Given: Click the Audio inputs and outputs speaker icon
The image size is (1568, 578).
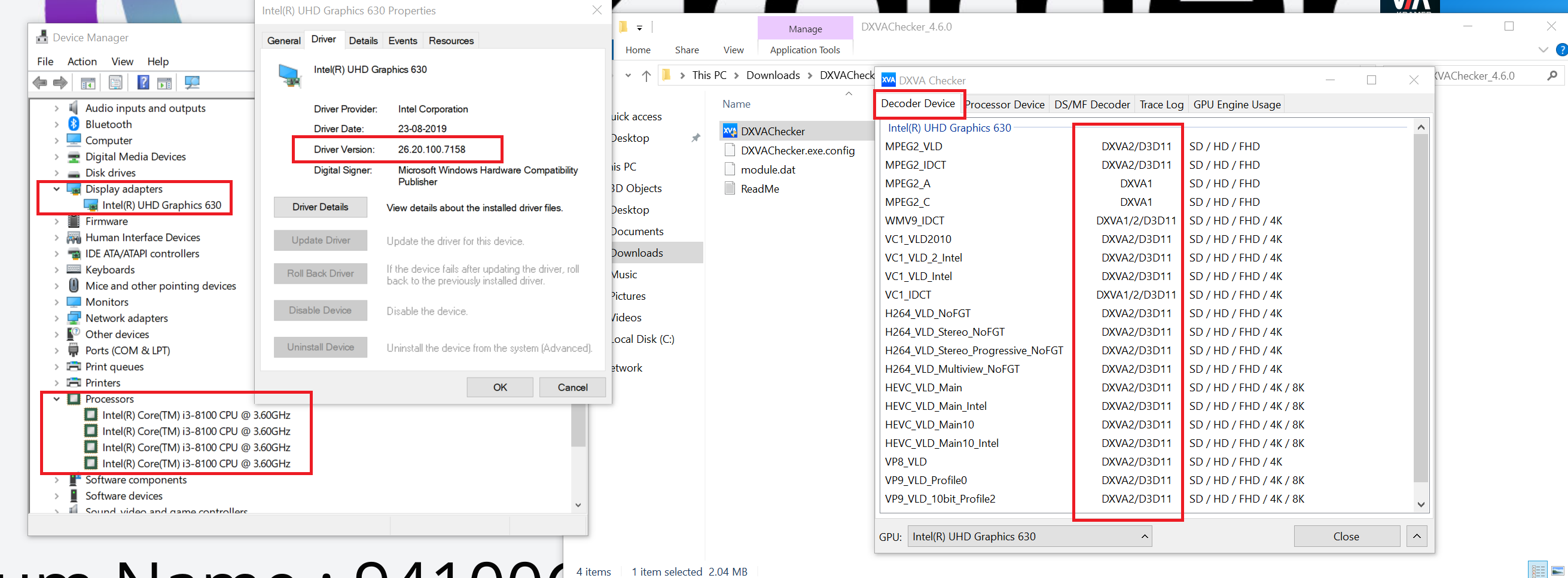Looking at the screenshot, I should [x=74, y=108].
